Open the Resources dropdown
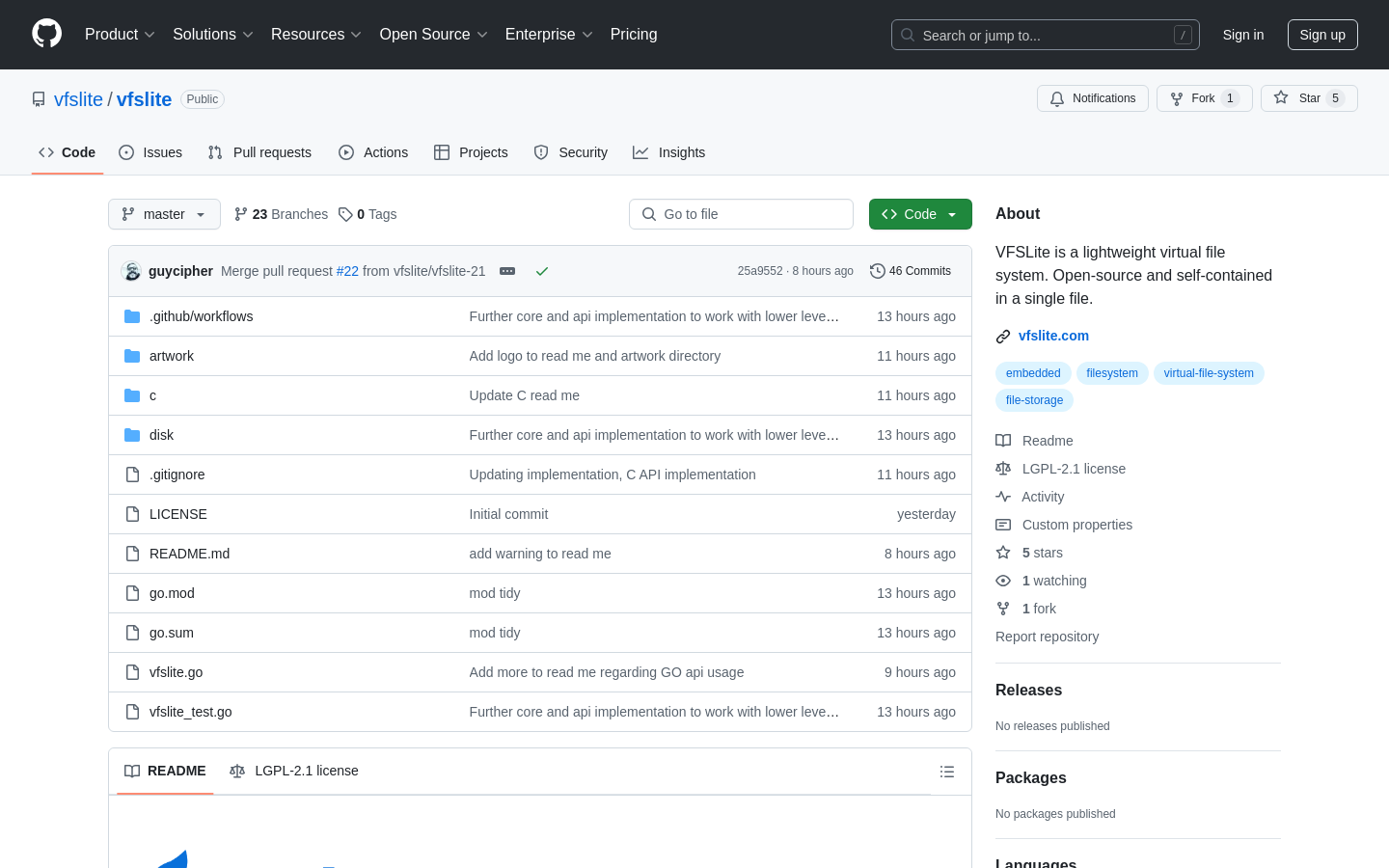Image resolution: width=1389 pixels, height=868 pixels. coord(316,35)
